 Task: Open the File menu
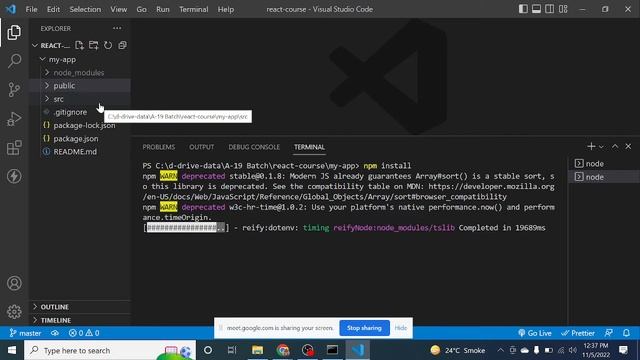[x=31, y=9]
